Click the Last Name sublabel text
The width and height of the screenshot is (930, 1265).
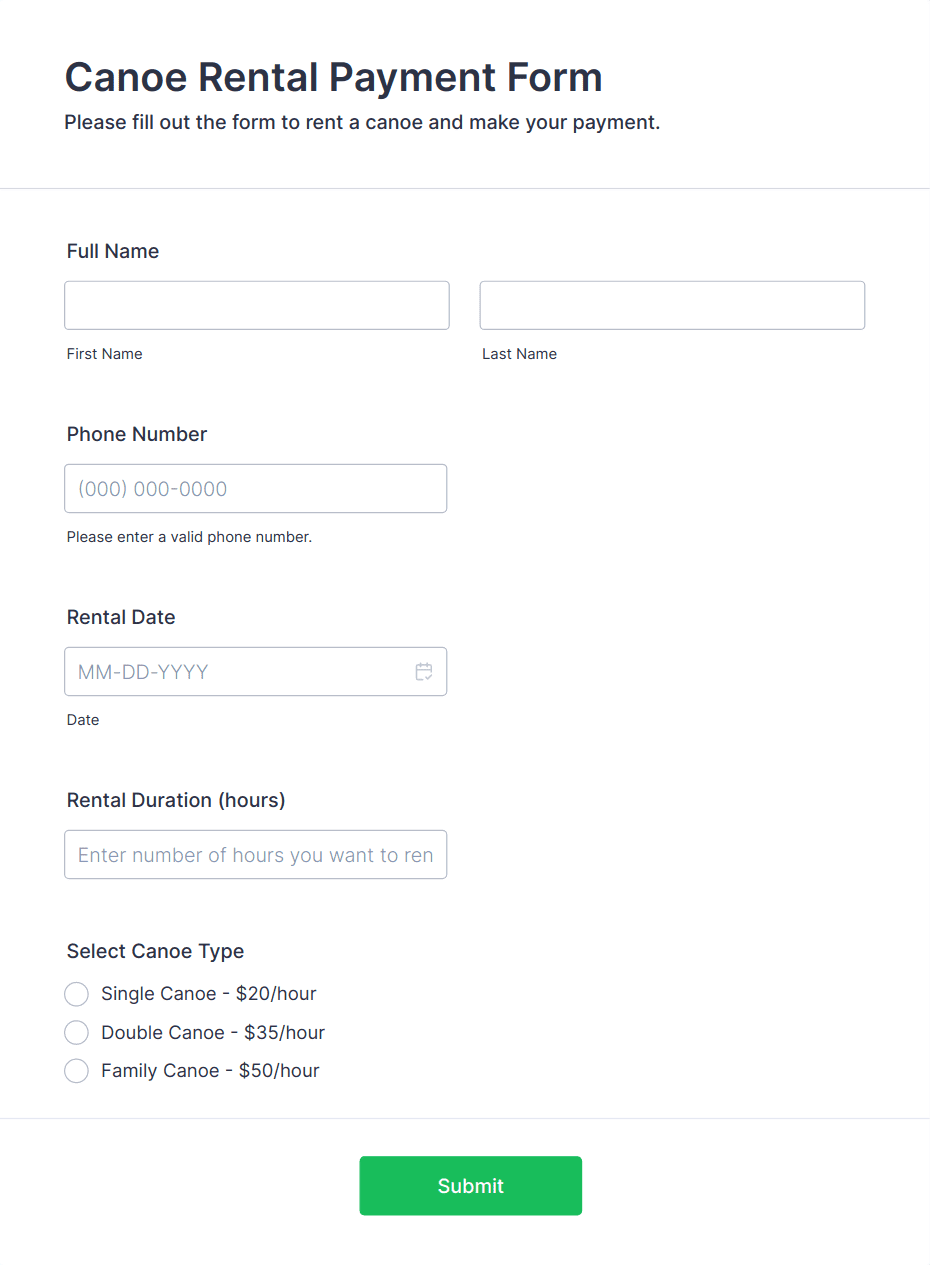(519, 354)
